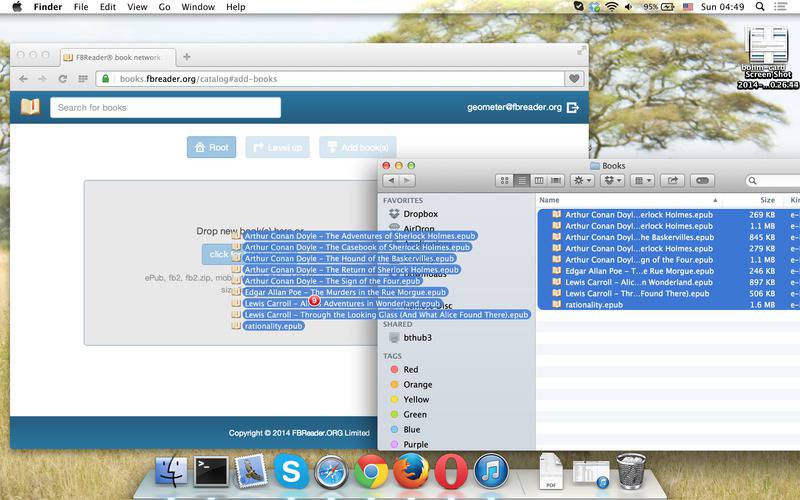The width and height of the screenshot is (800, 500).
Task: Open Notification Center in menu bar
Action: click(780, 7)
